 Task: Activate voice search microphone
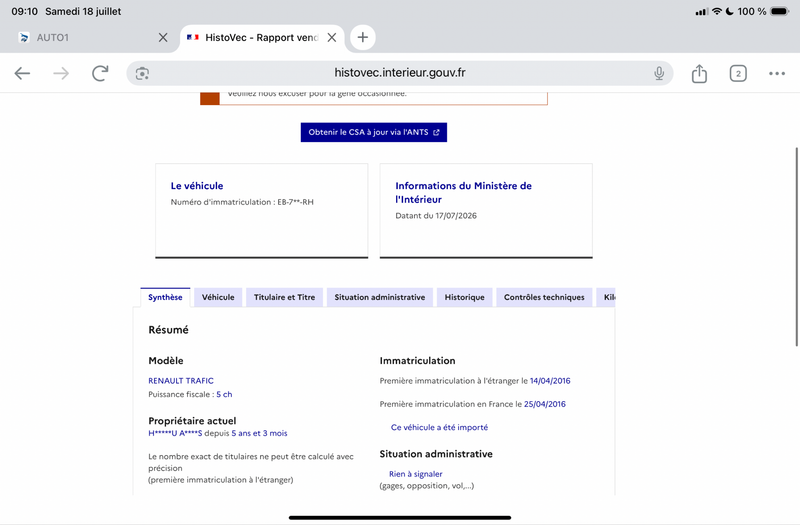click(659, 73)
